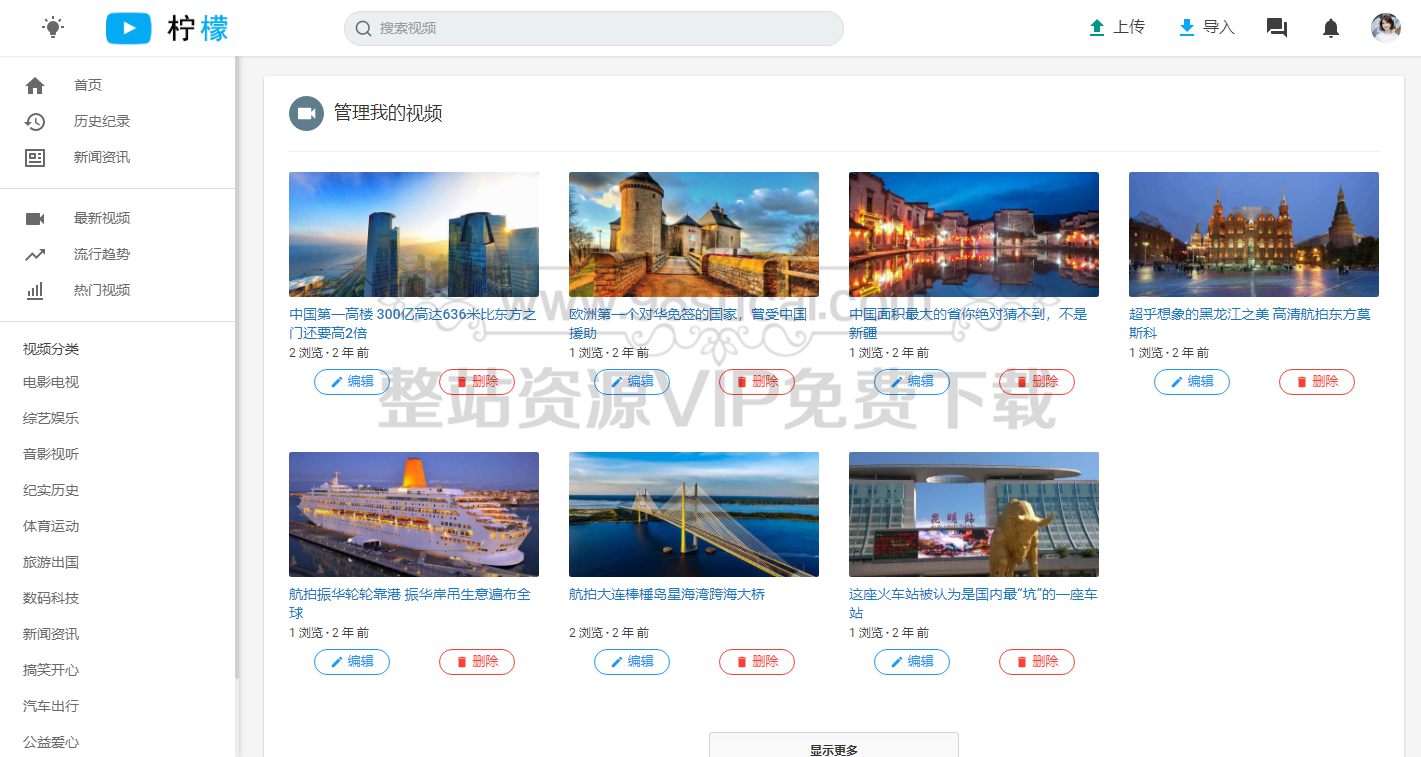1421x757 pixels.
Task: Click the 热门视频 chart icon
Action: tap(35, 290)
